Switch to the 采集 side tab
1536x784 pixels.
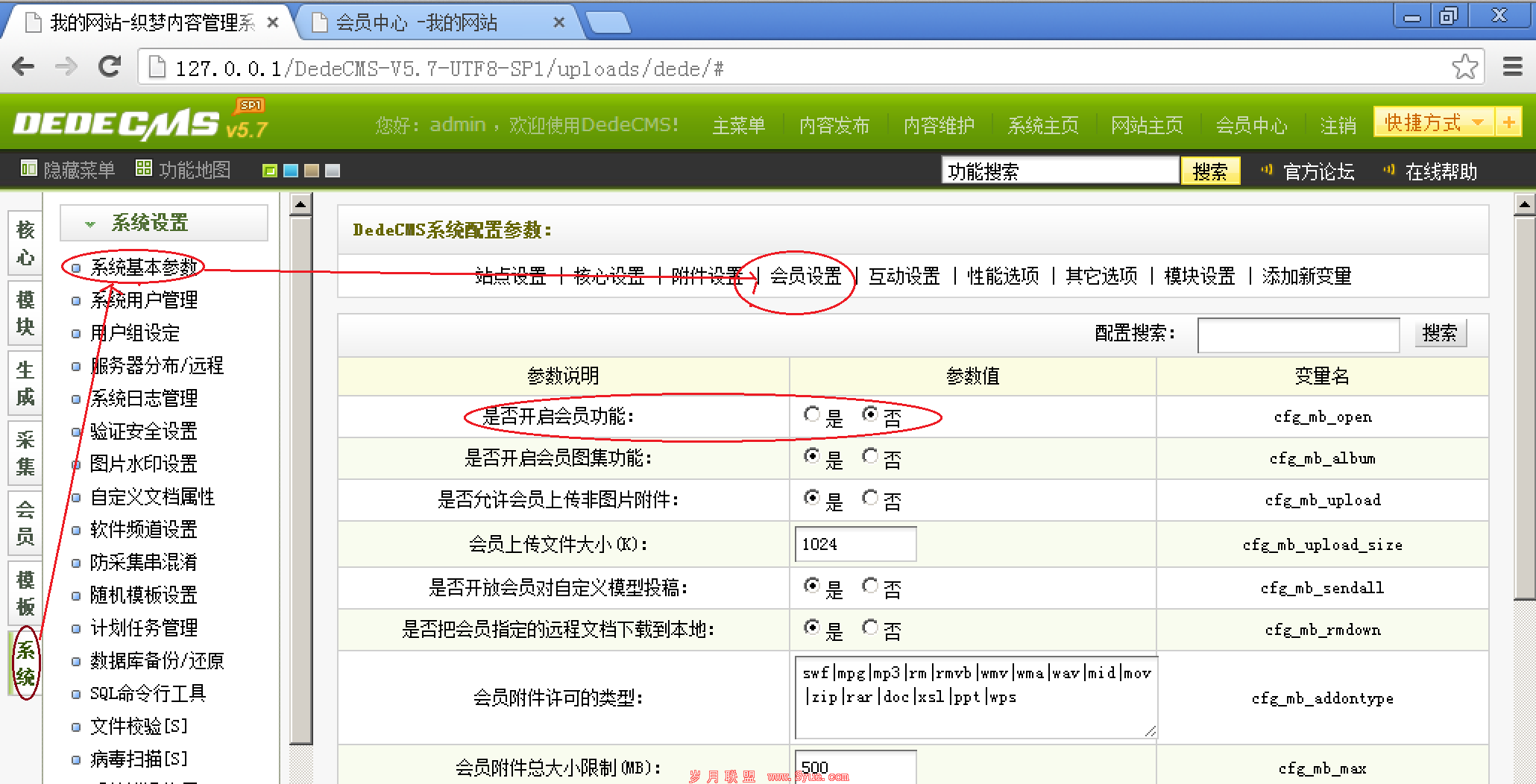coord(25,453)
